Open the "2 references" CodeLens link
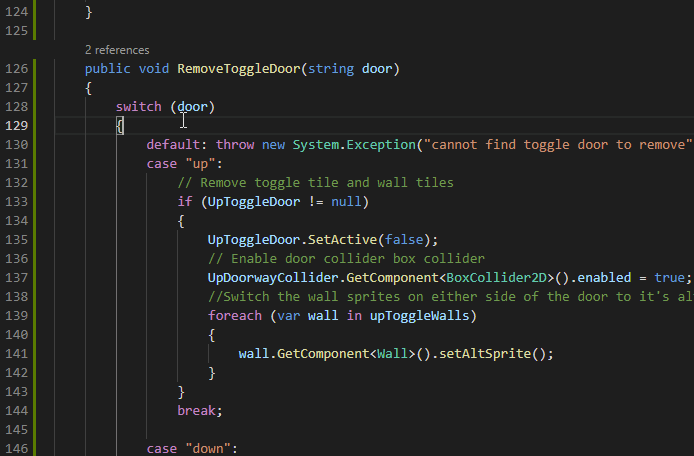The image size is (694, 456). [x=117, y=50]
